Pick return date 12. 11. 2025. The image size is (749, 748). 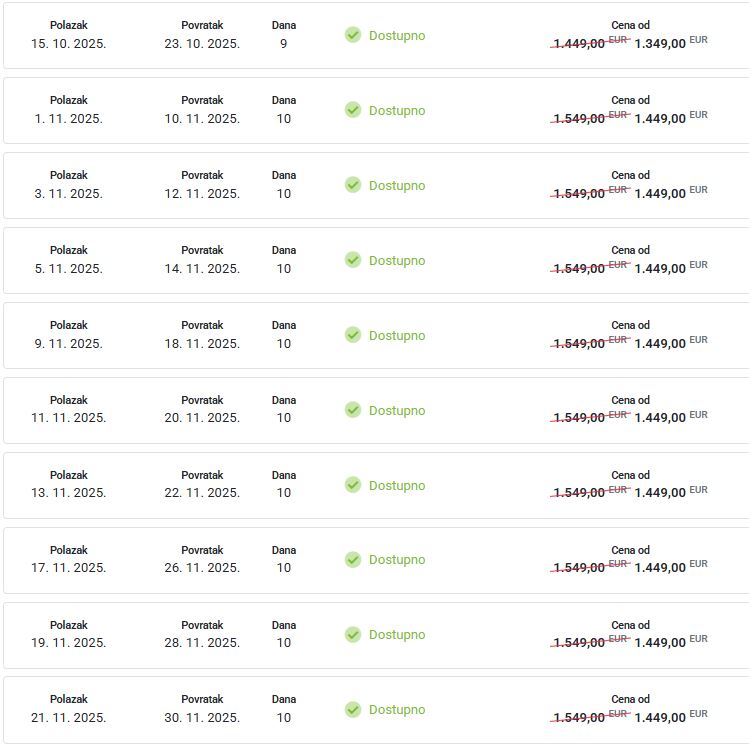click(x=202, y=193)
